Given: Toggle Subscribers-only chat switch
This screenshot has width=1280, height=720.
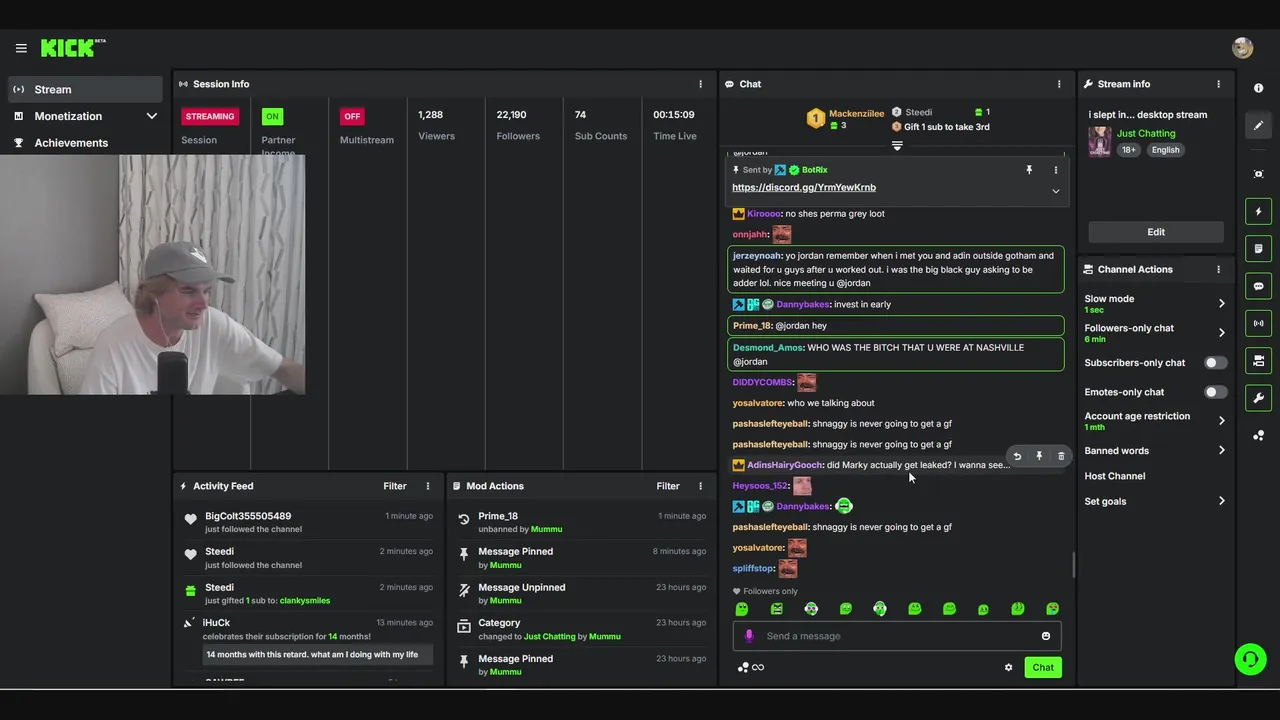Looking at the screenshot, I should tap(1215, 363).
